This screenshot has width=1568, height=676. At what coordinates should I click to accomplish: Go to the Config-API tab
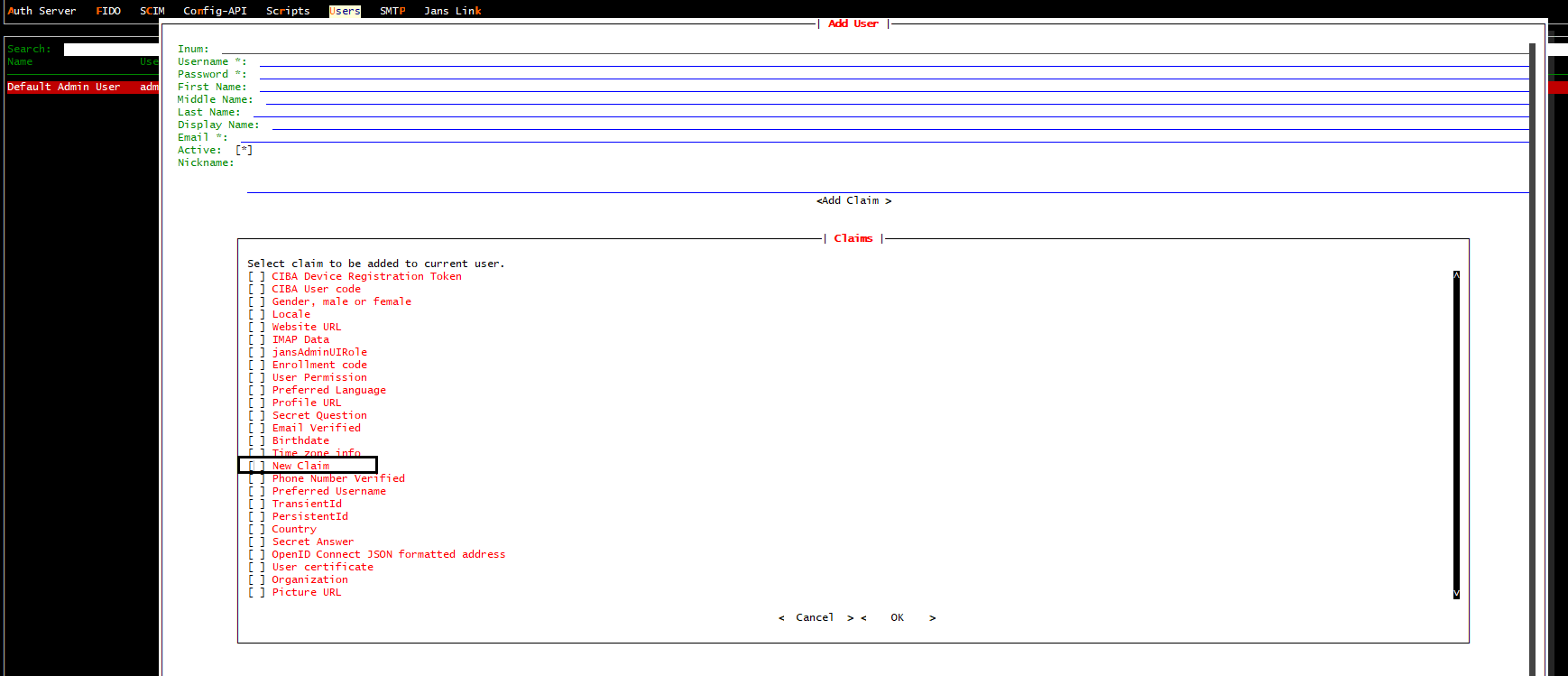click(x=215, y=11)
